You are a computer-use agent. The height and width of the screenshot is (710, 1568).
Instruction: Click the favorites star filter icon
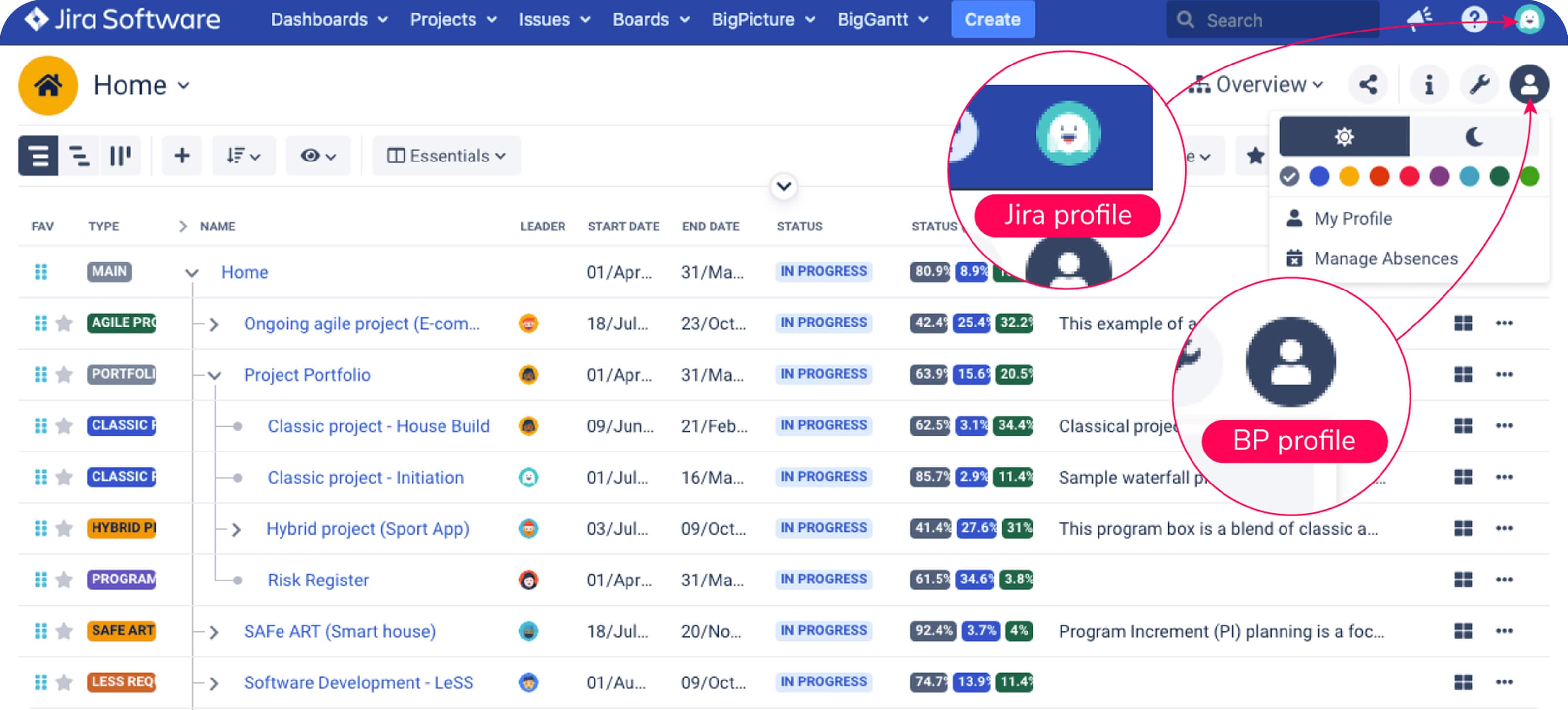[1254, 156]
